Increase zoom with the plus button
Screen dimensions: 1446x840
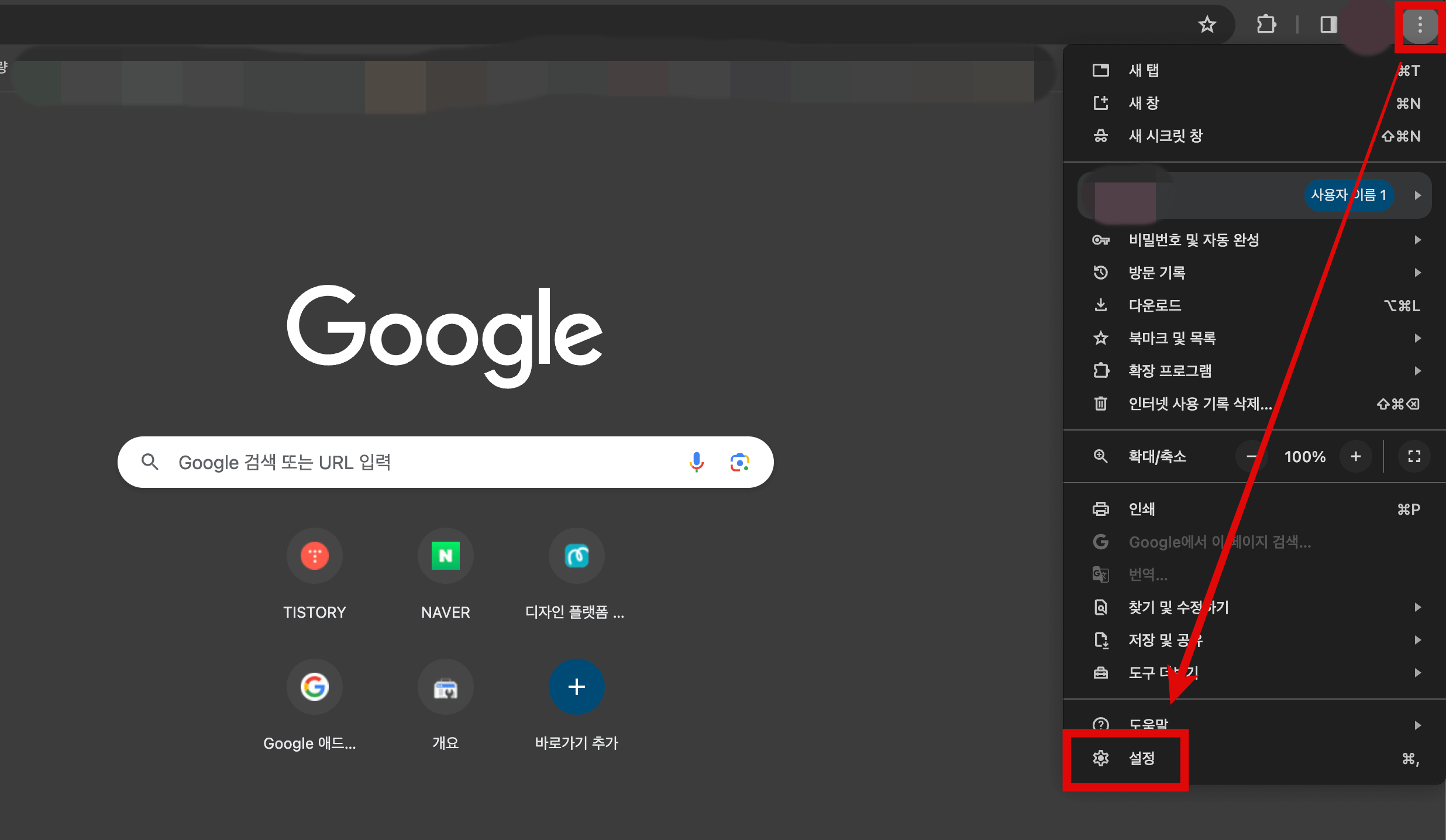coord(1356,456)
